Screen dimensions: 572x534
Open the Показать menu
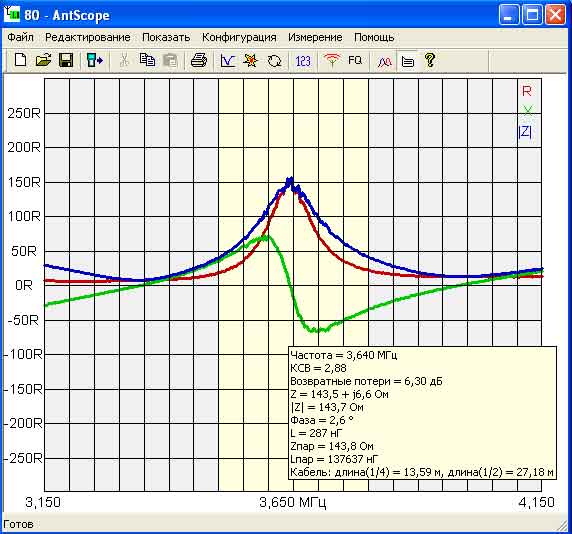click(166, 37)
